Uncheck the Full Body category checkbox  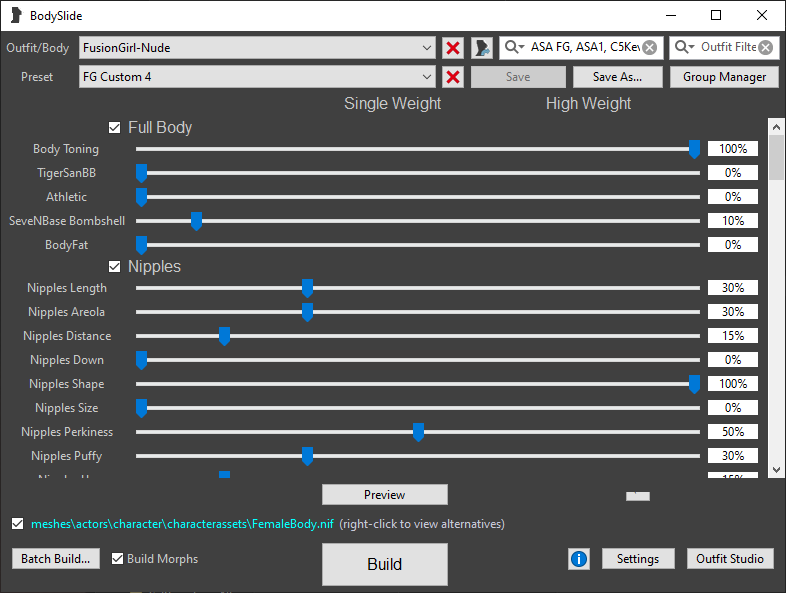point(115,128)
